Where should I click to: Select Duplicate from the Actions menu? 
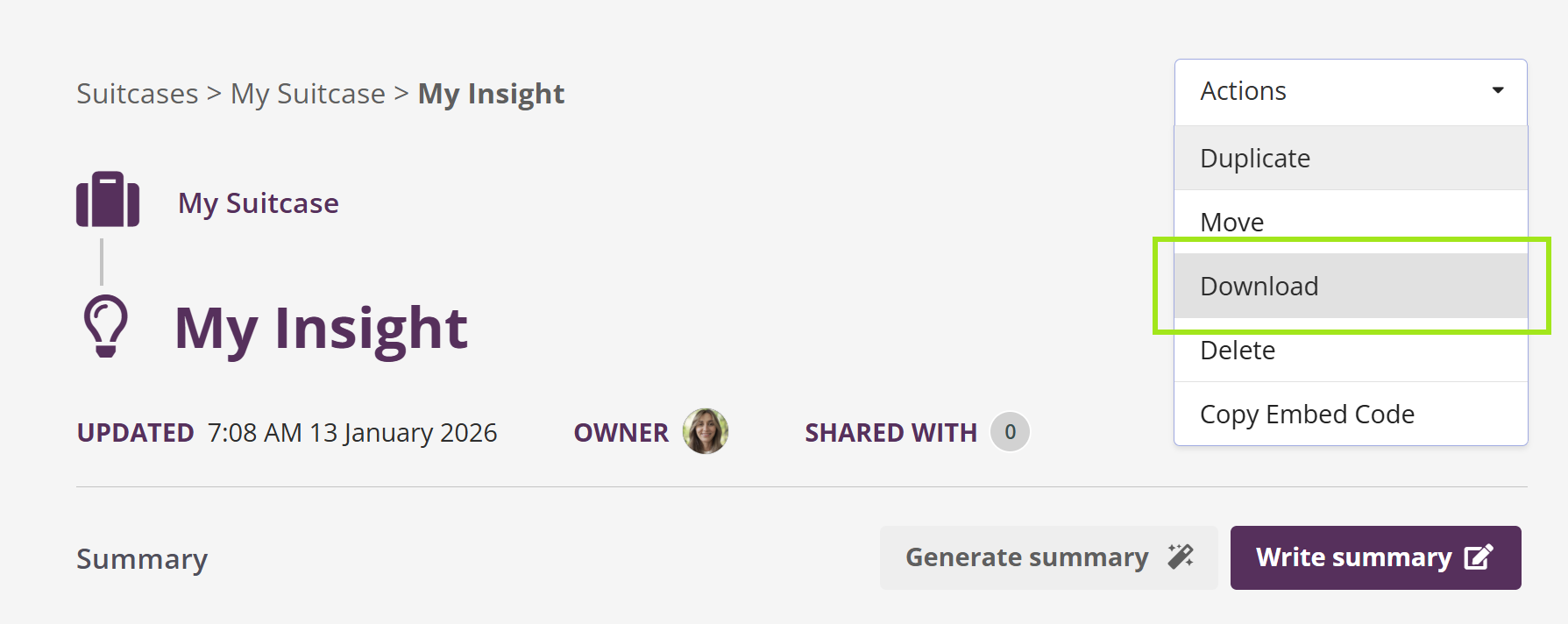point(1255,159)
